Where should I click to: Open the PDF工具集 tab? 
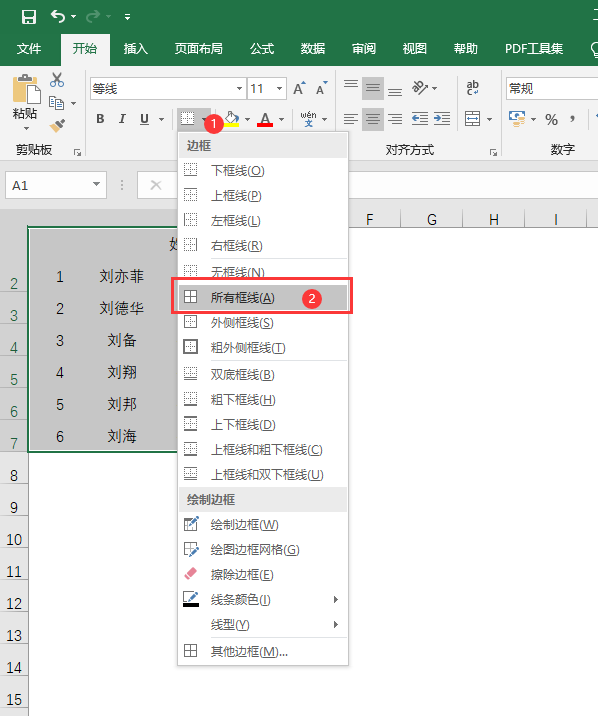(534, 48)
